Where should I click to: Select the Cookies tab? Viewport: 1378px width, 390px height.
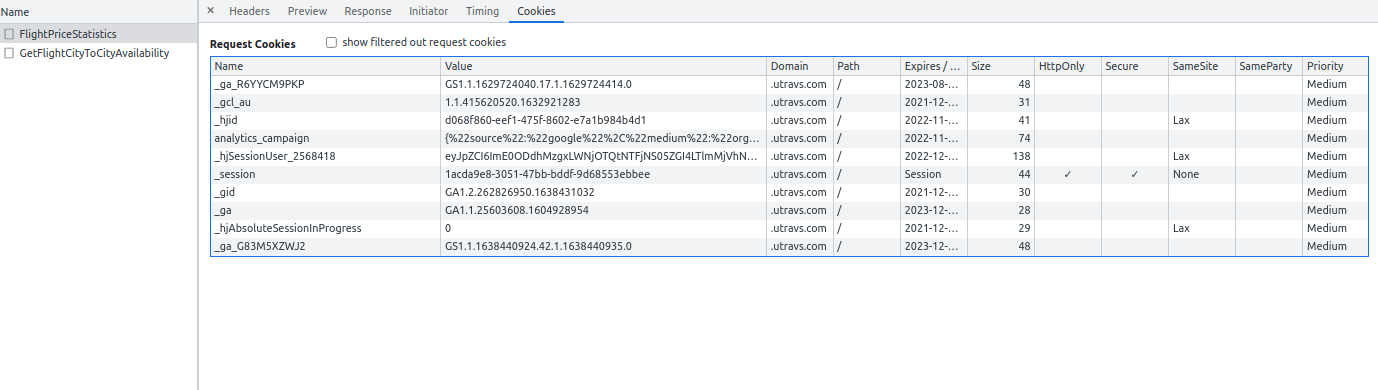click(x=536, y=11)
